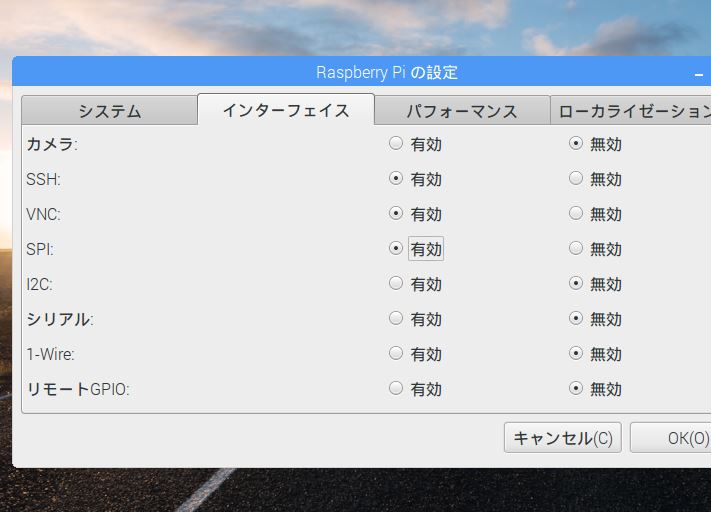
Task: Open the パフォーマンス tab
Action: click(462, 111)
